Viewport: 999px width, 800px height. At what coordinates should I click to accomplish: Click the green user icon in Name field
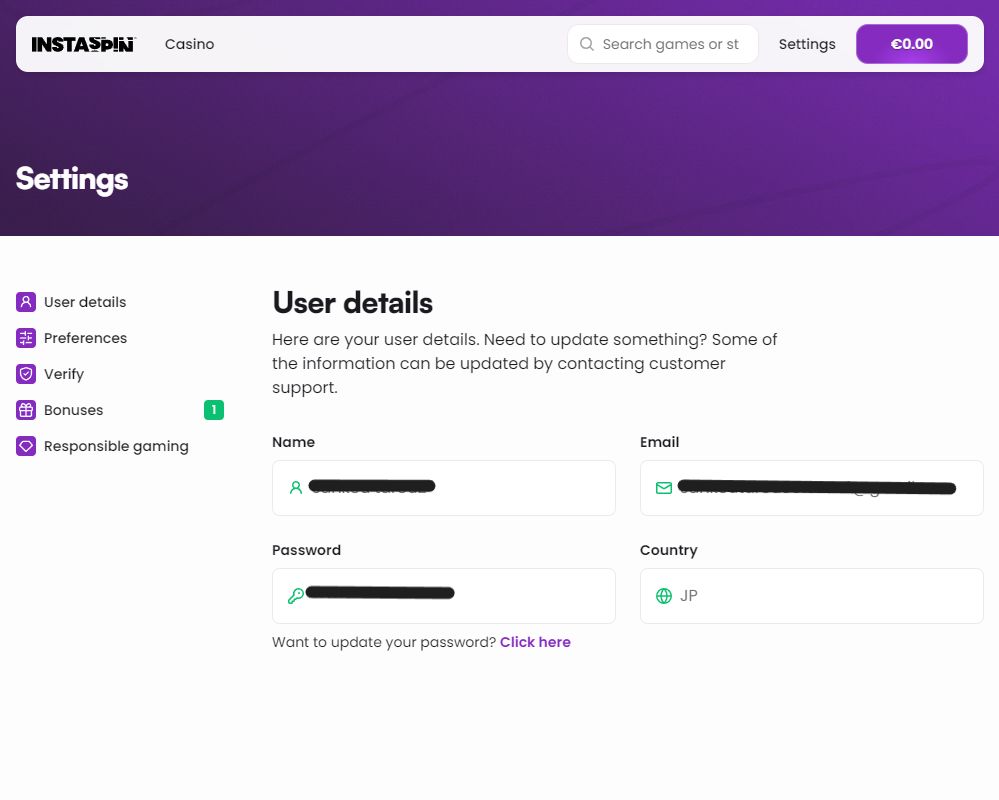pos(295,488)
